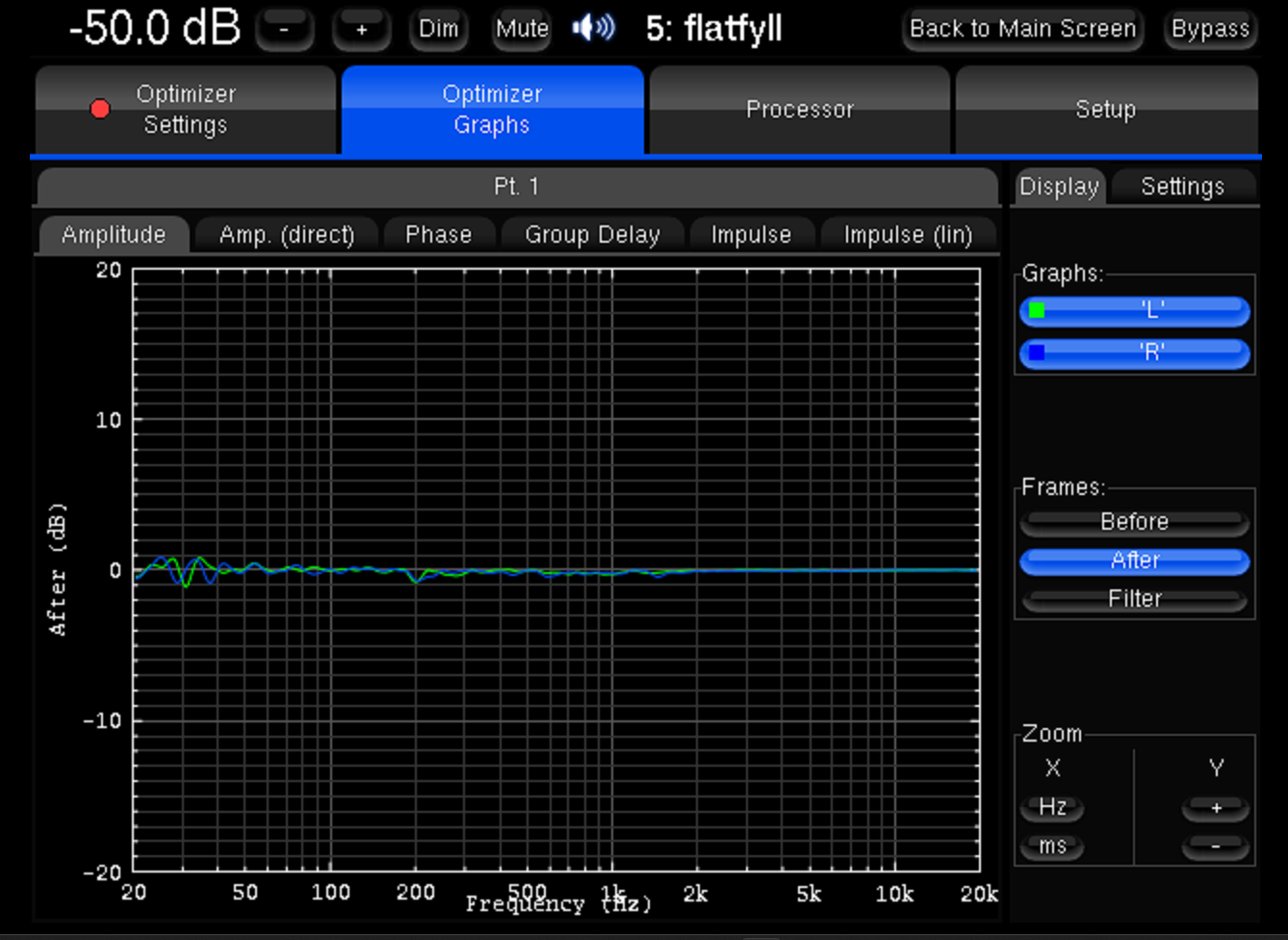Switch to the Settings side tab
The height and width of the screenshot is (940, 1288).
[x=1182, y=187]
